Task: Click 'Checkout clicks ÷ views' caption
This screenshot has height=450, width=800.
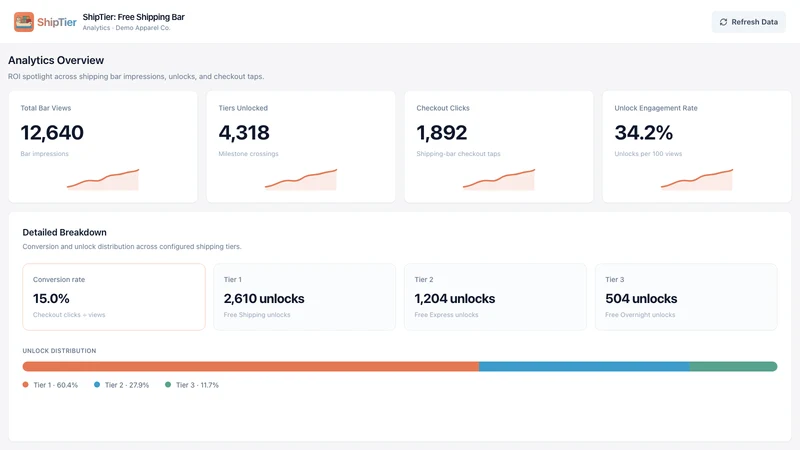Action: point(69,315)
